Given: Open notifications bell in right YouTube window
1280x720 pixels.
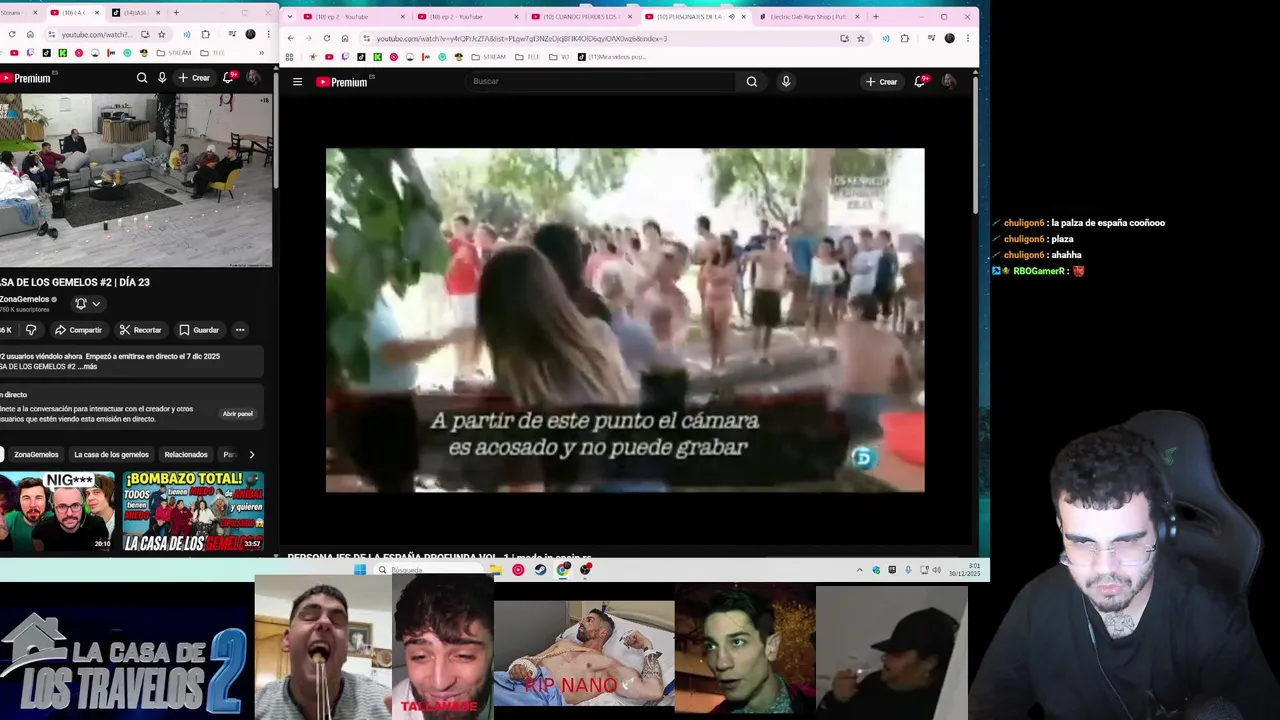Looking at the screenshot, I should click(x=920, y=81).
